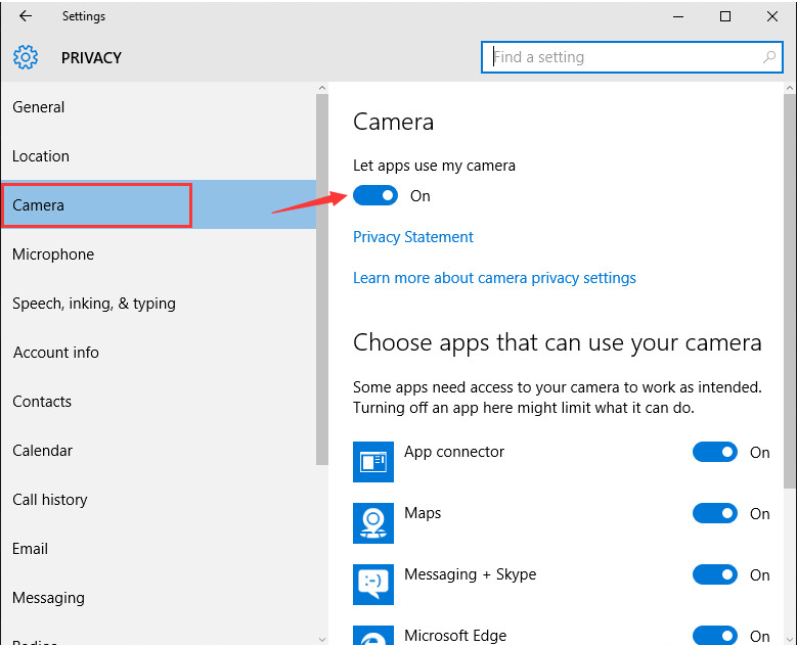Image resolution: width=797 pixels, height=645 pixels.
Task: Click the main pane scrollbar thumb
Action: tap(790, 291)
